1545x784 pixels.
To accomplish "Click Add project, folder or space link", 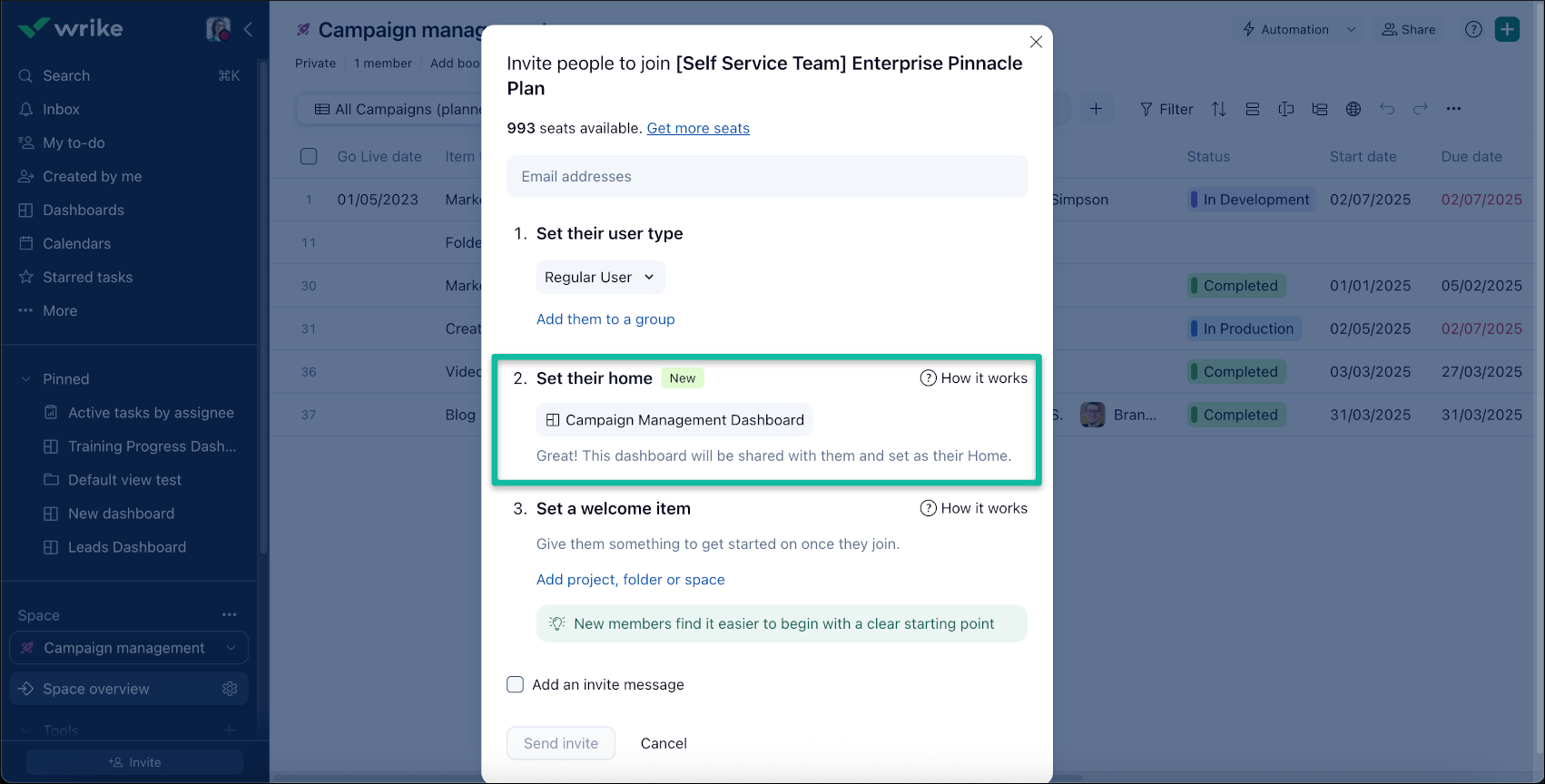I will [630, 580].
